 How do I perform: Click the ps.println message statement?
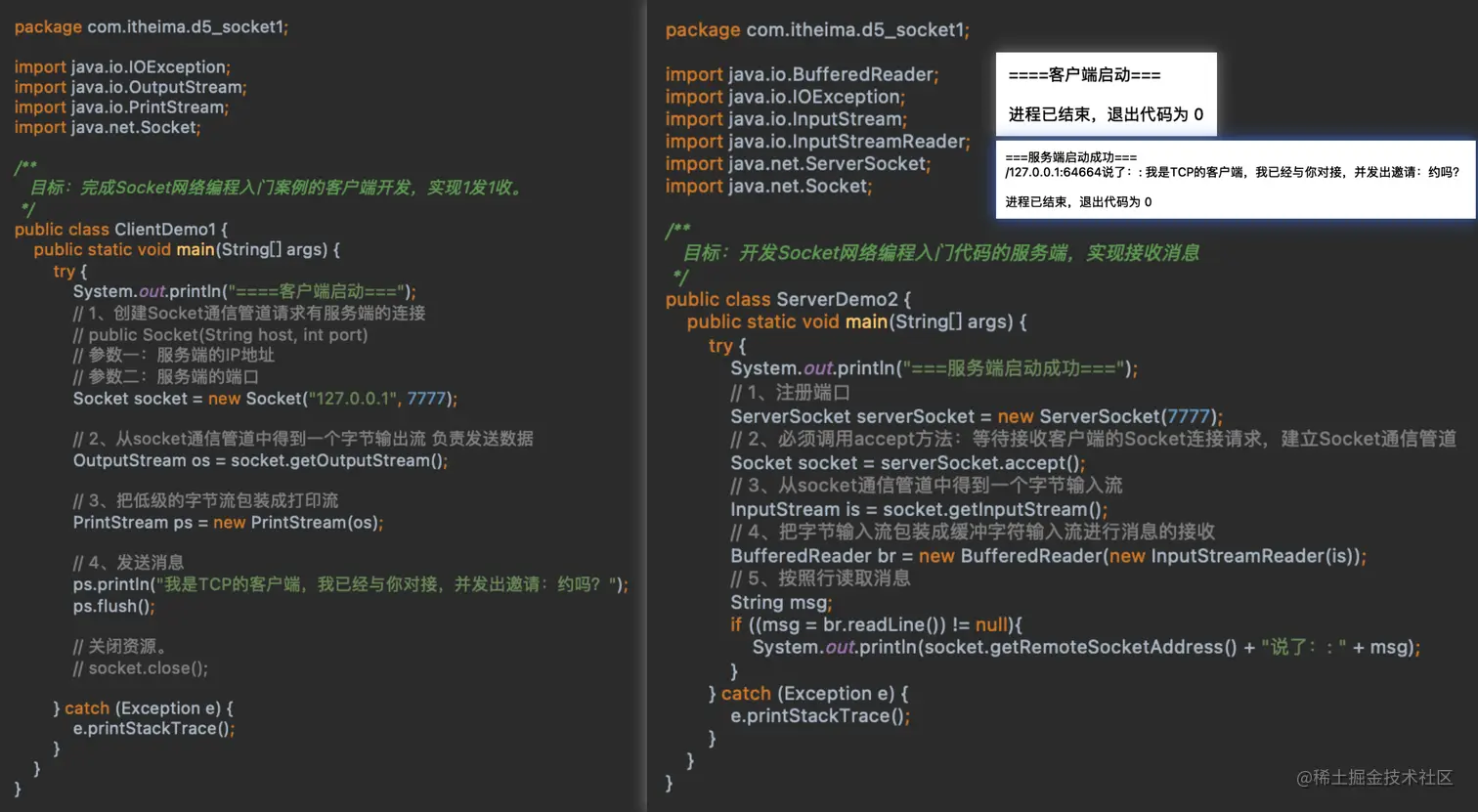[351, 584]
